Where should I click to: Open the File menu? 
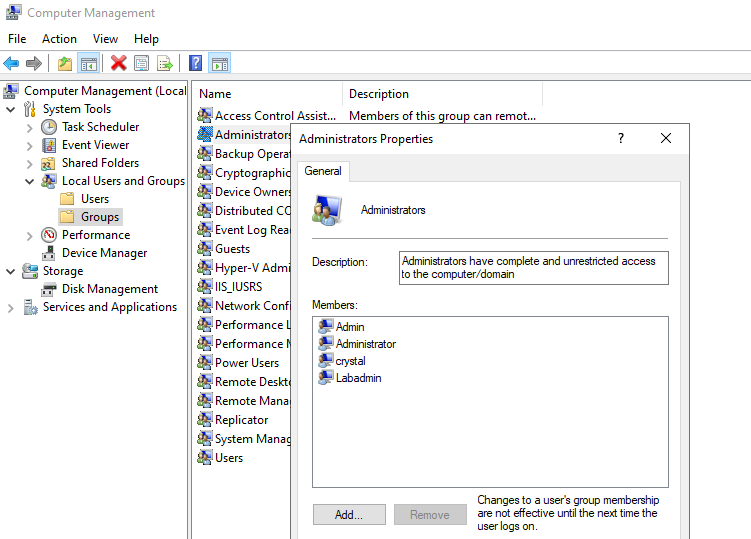(x=17, y=39)
